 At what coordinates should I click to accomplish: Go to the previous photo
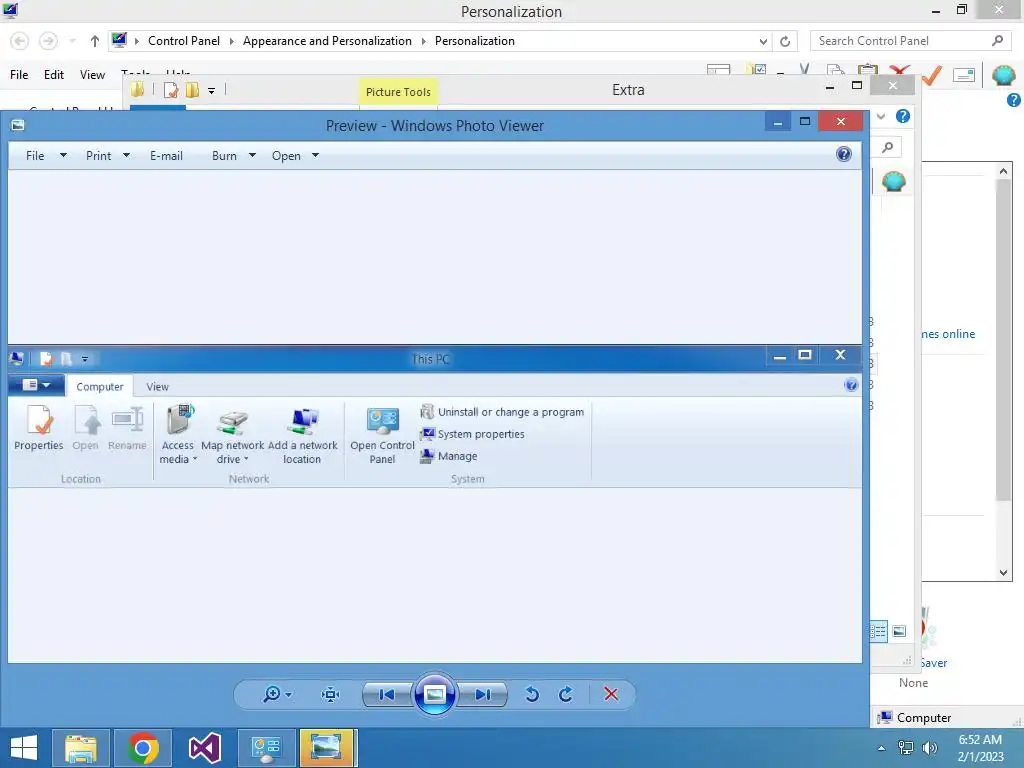tap(387, 694)
